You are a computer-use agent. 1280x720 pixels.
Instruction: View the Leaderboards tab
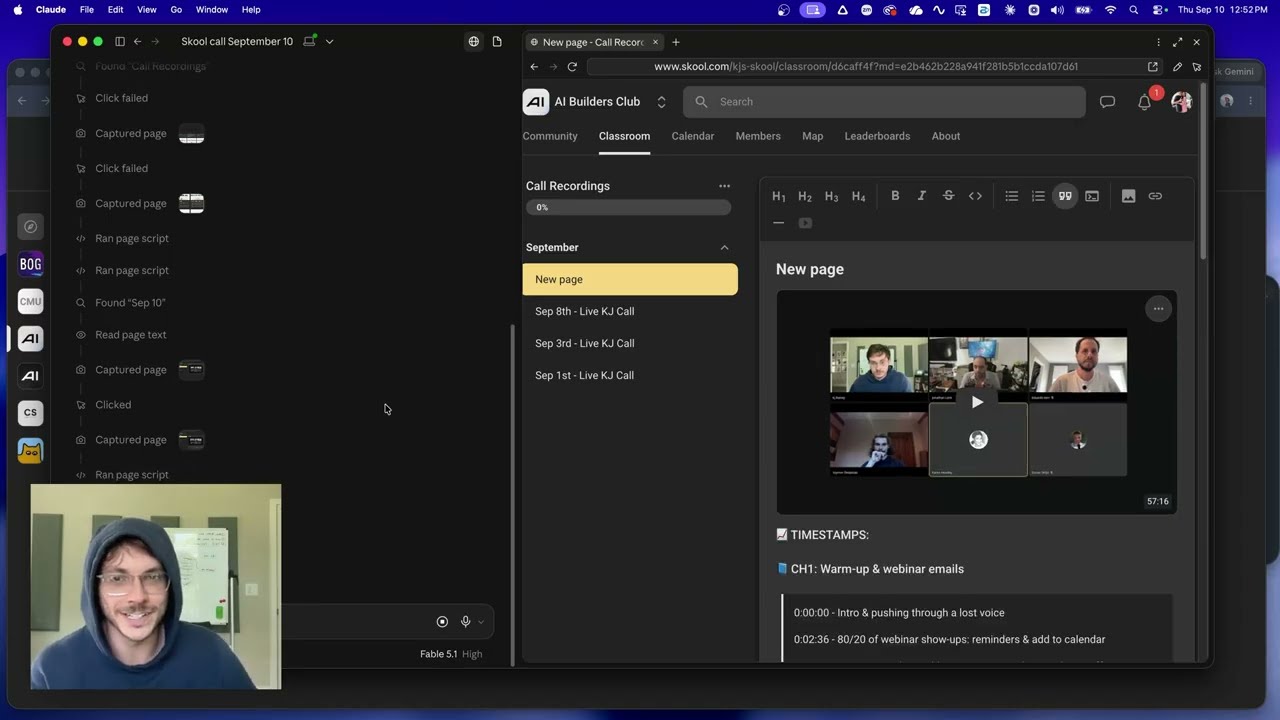877,136
